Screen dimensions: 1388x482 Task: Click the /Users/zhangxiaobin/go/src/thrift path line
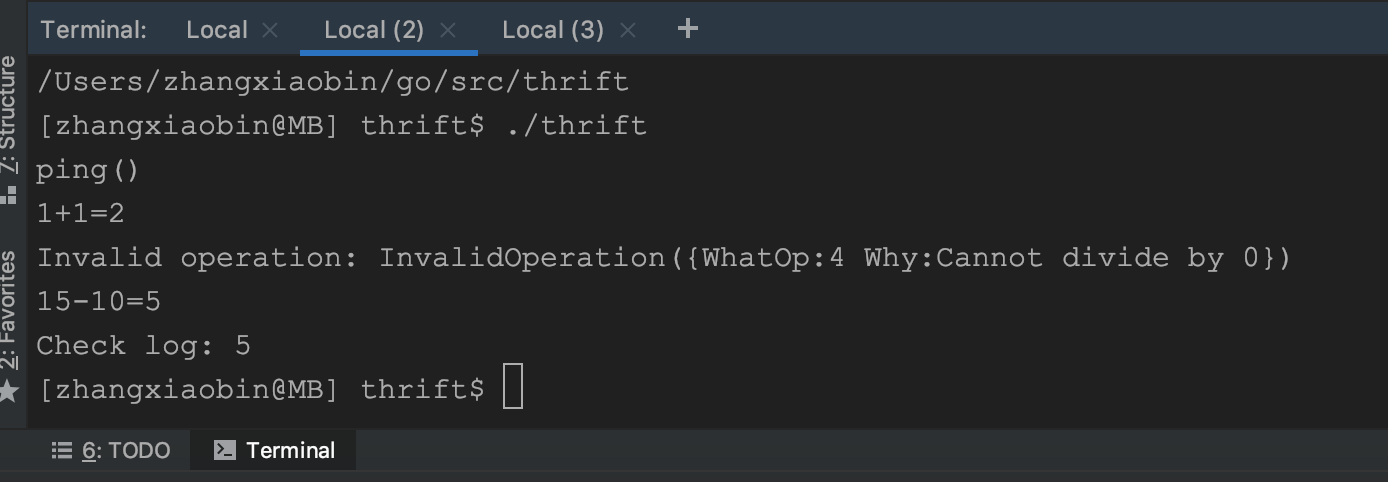coord(333,82)
